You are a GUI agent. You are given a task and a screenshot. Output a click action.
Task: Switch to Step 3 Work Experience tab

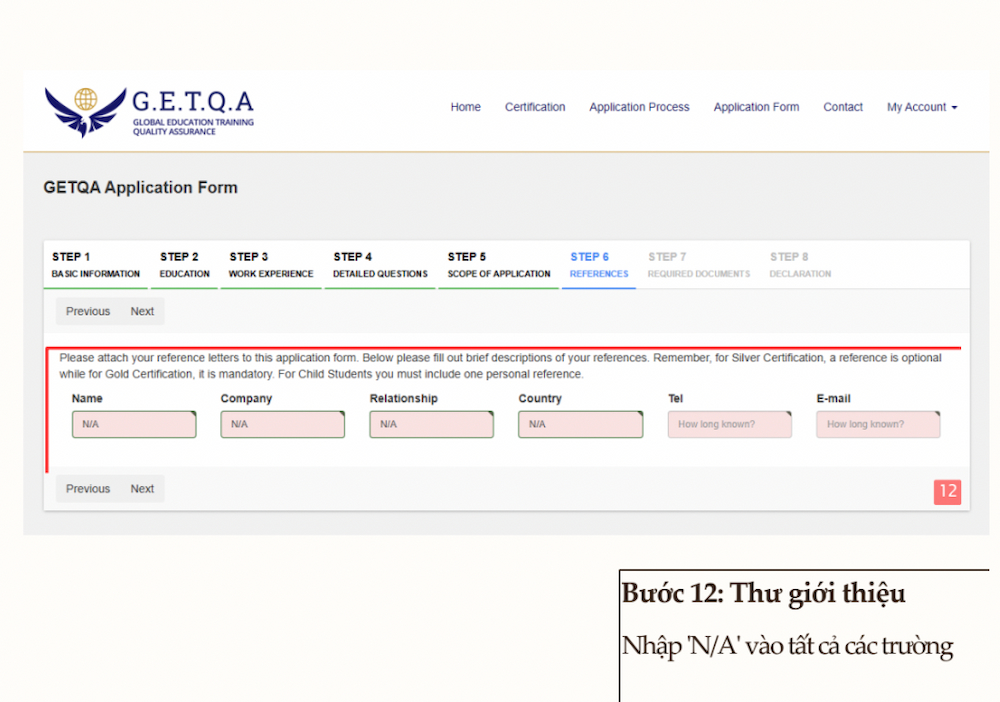(270, 265)
